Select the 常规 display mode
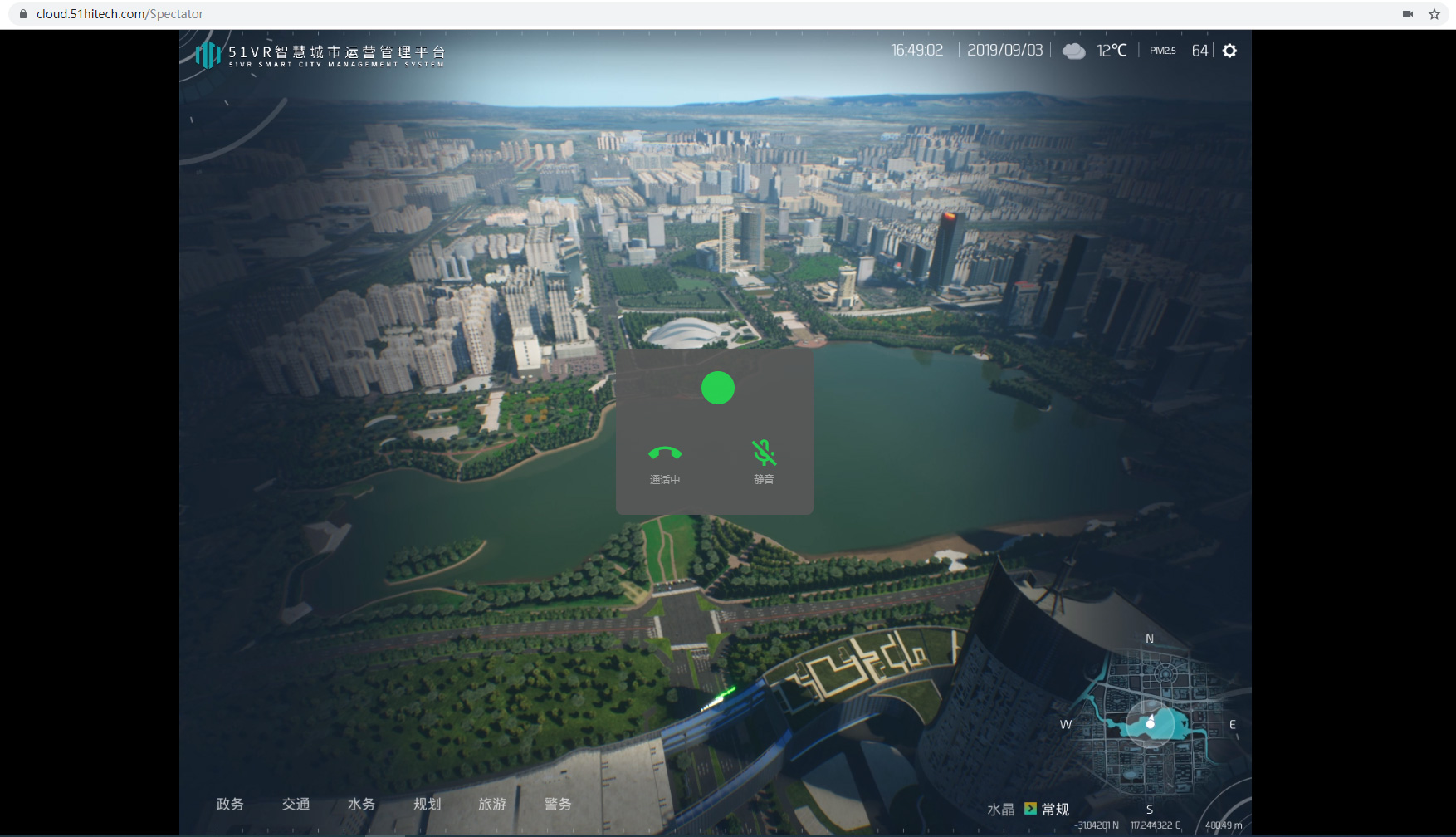1456x837 pixels. tap(1056, 809)
